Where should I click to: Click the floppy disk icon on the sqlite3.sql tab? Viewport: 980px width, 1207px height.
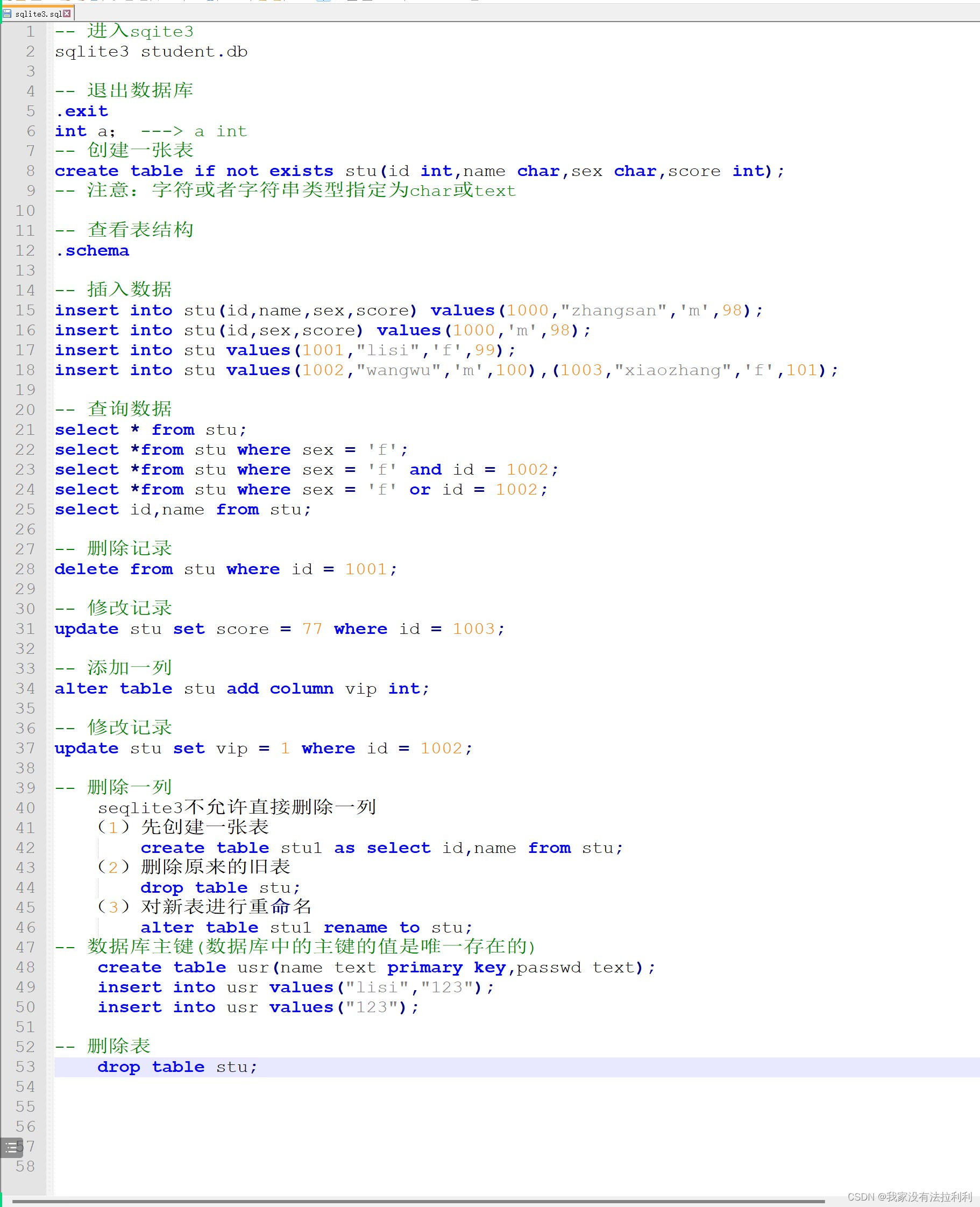click(8, 13)
